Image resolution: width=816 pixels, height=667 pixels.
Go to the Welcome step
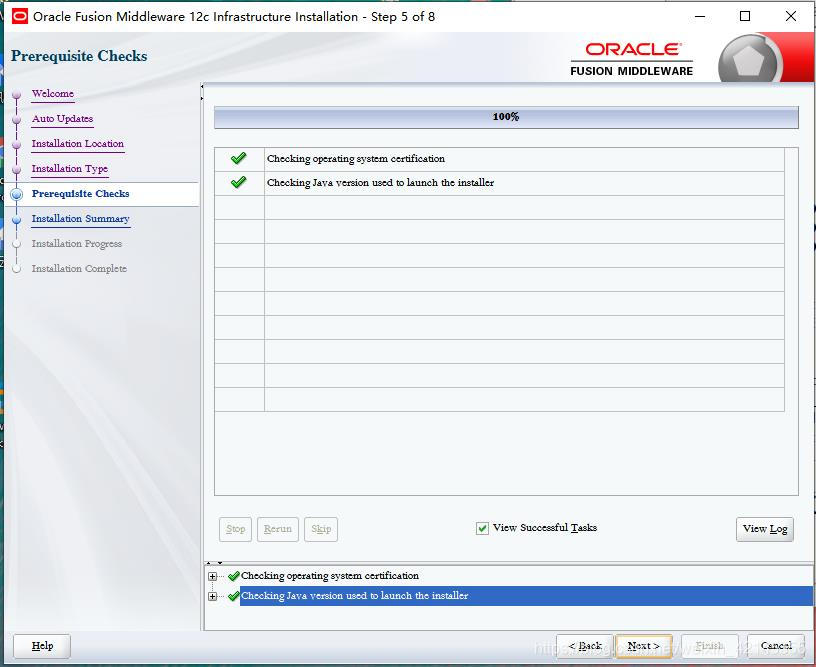click(x=53, y=94)
